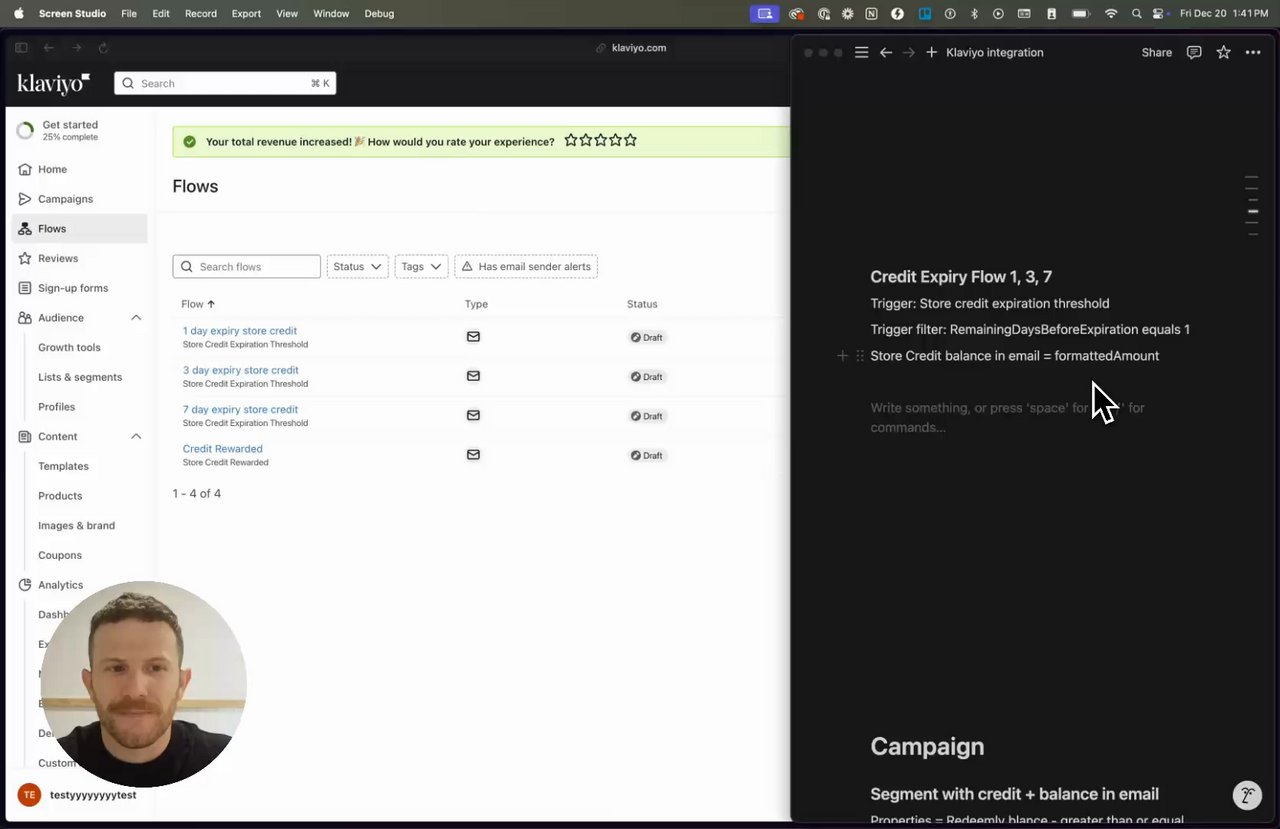Click the Klaviyo global Search box
This screenshot has height=829, width=1280.
tap(225, 84)
